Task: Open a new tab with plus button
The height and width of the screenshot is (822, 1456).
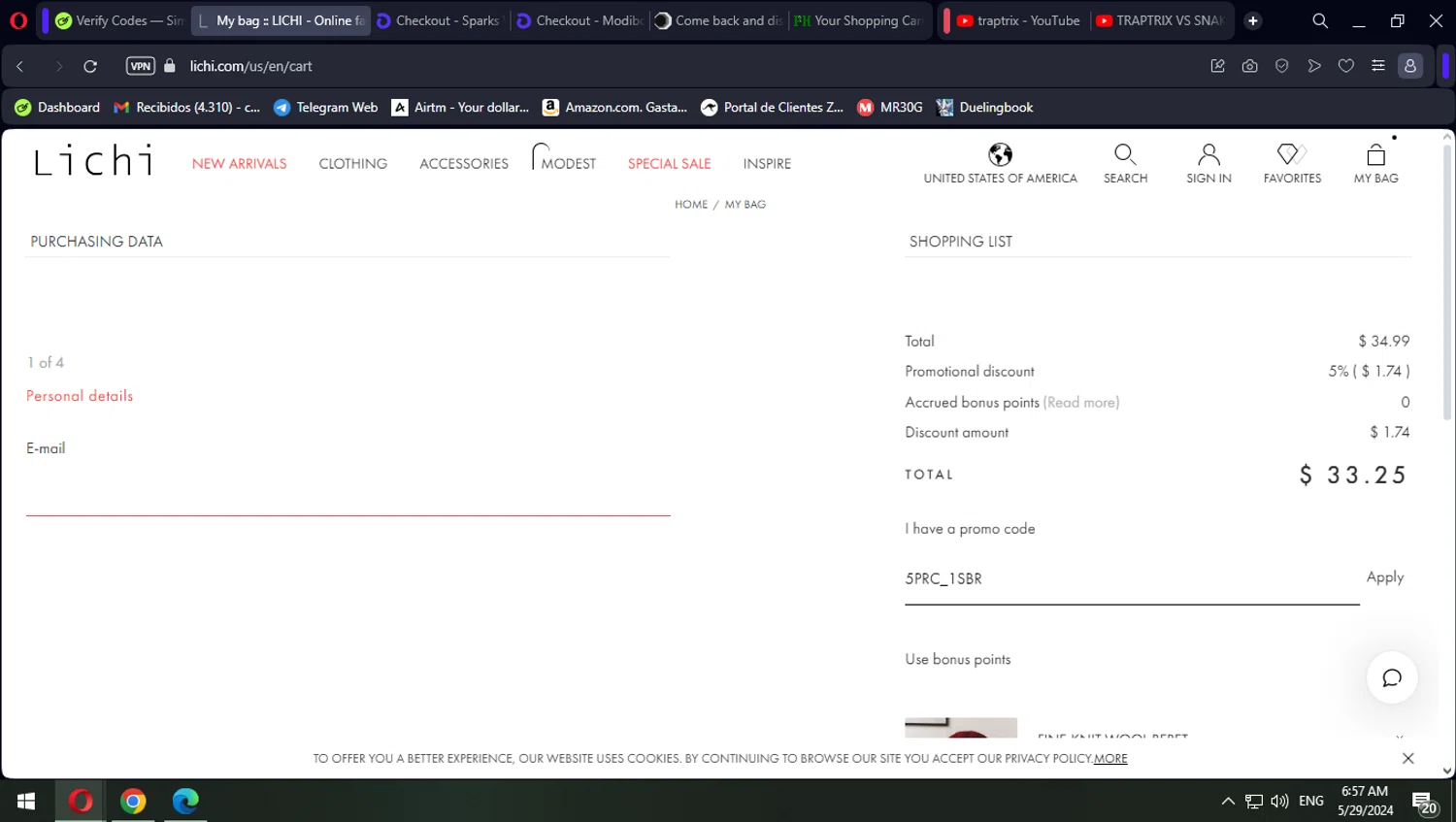Action: click(x=1253, y=20)
